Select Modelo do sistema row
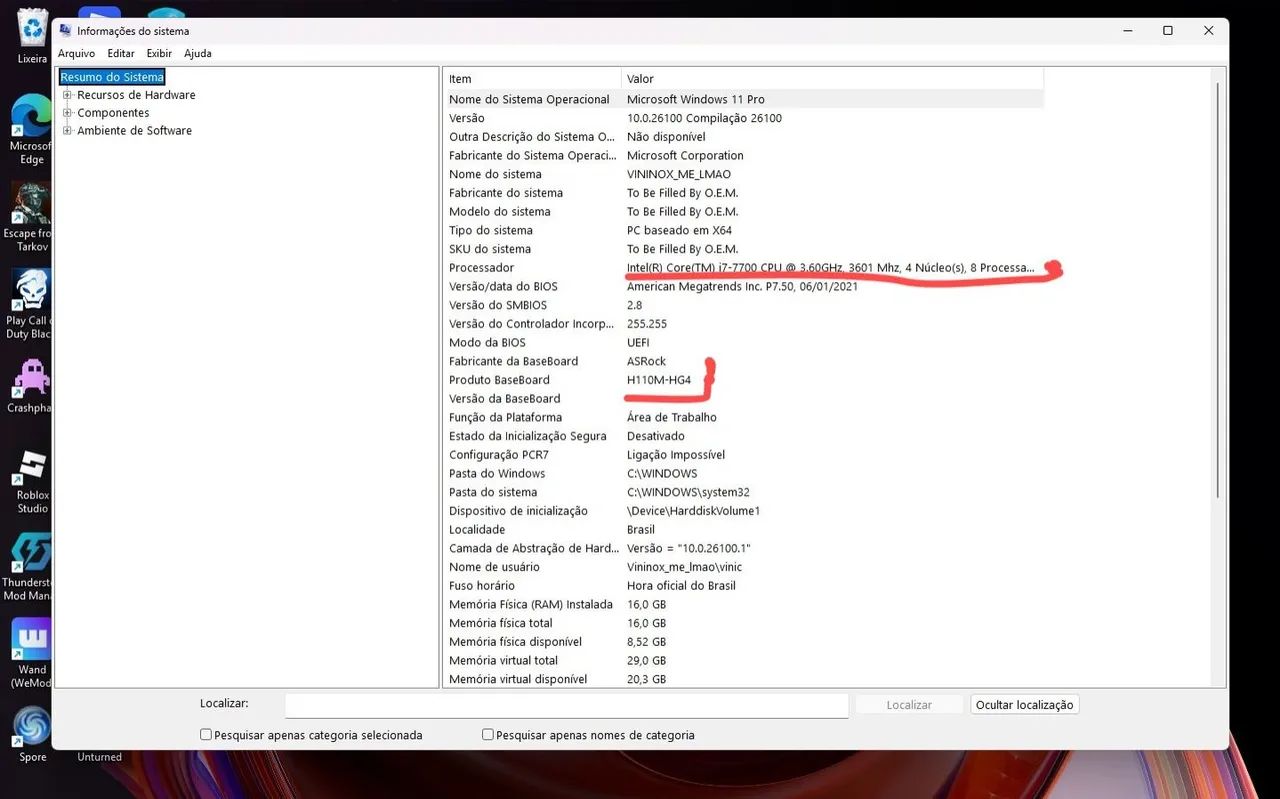 tap(744, 211)
